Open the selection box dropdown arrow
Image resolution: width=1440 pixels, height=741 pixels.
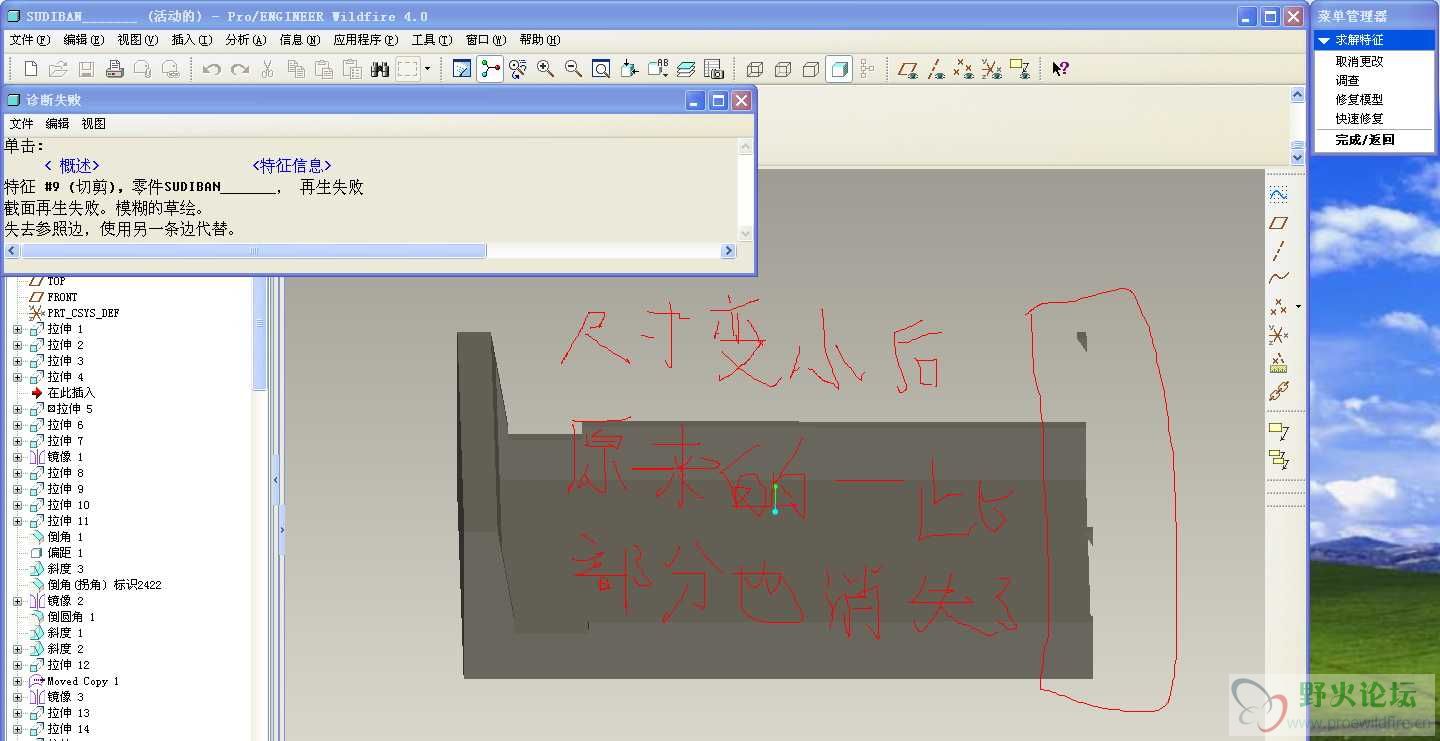pos(427,69)
